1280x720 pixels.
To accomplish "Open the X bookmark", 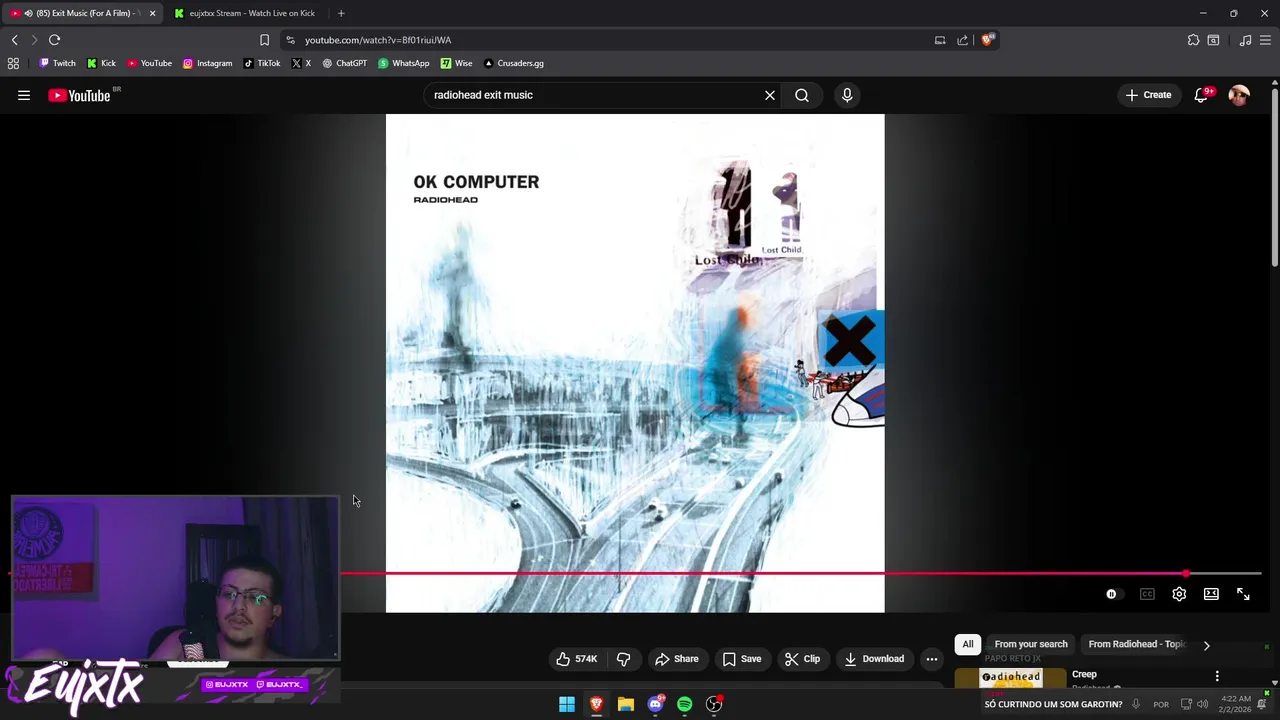I will [x=301, y=63].
